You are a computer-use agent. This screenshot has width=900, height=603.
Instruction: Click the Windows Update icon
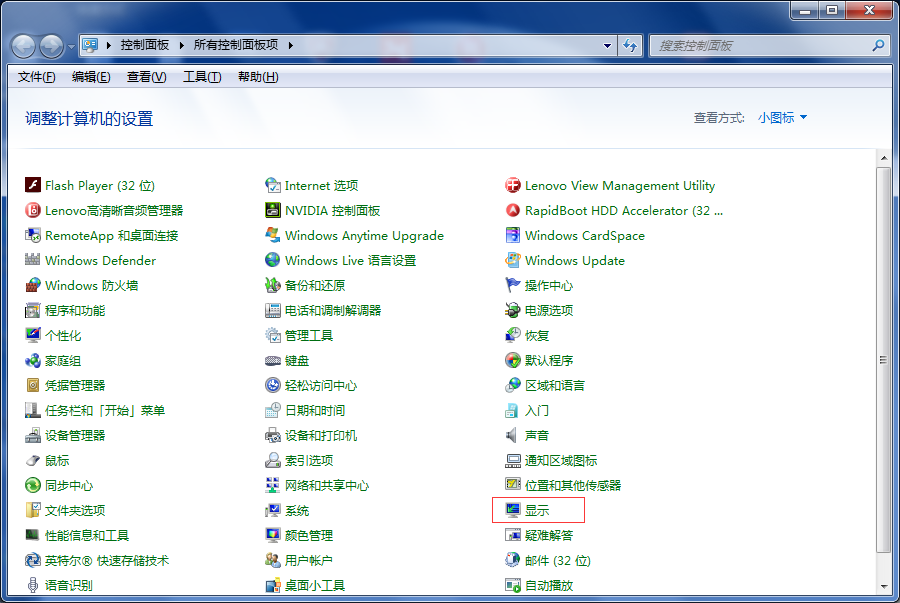[513, 260]
